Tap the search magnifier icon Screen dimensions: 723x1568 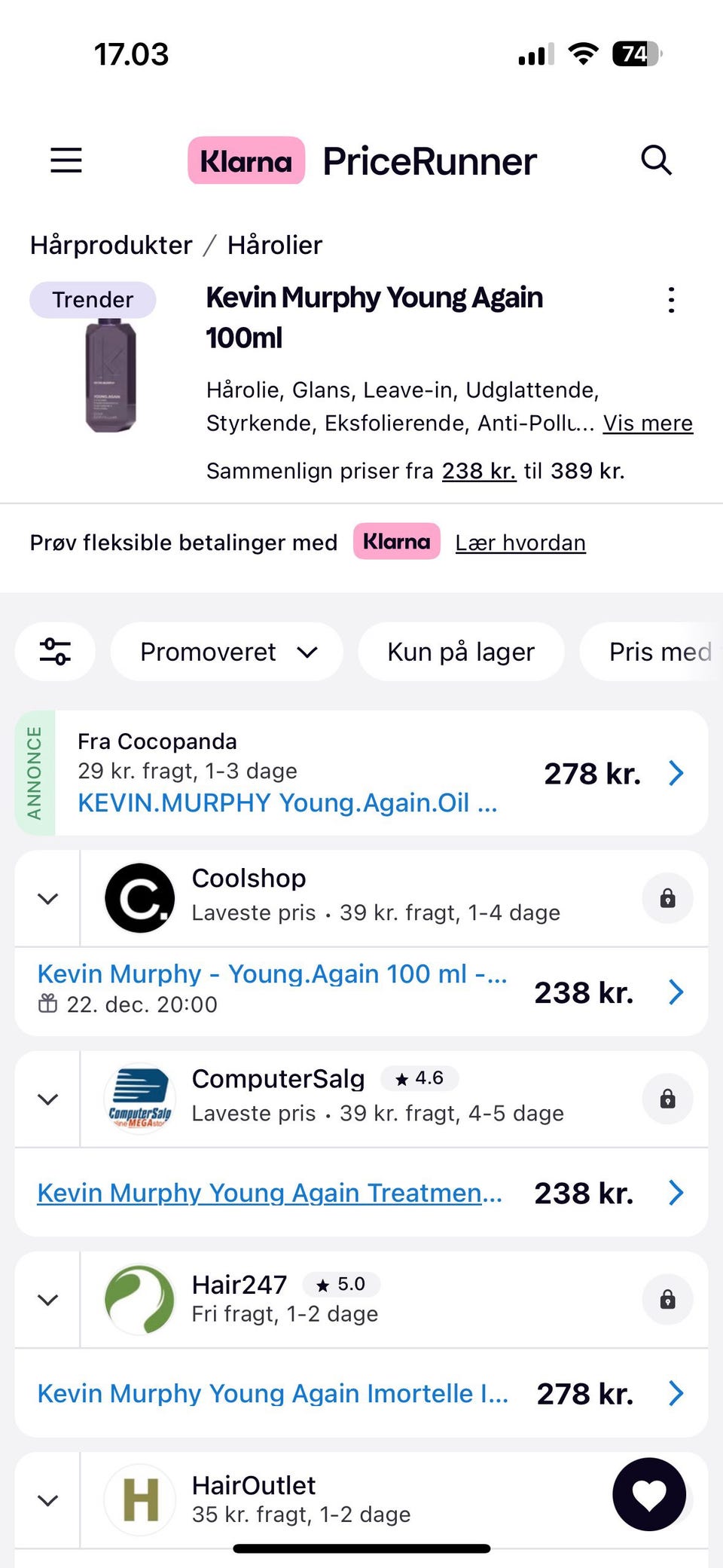[x=656, y=160]
